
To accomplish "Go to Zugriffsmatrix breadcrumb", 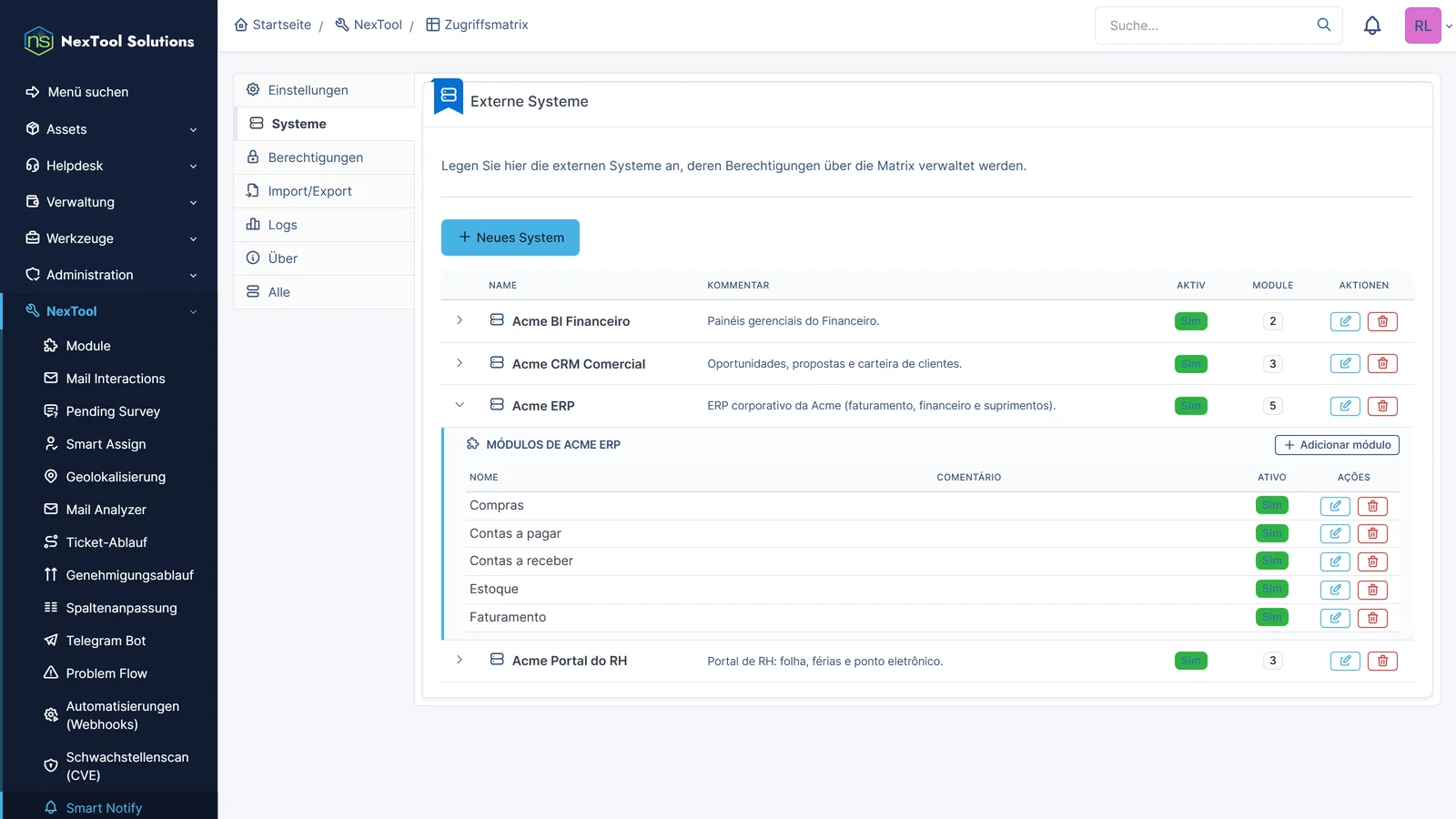I will click(x=477, y=25).
